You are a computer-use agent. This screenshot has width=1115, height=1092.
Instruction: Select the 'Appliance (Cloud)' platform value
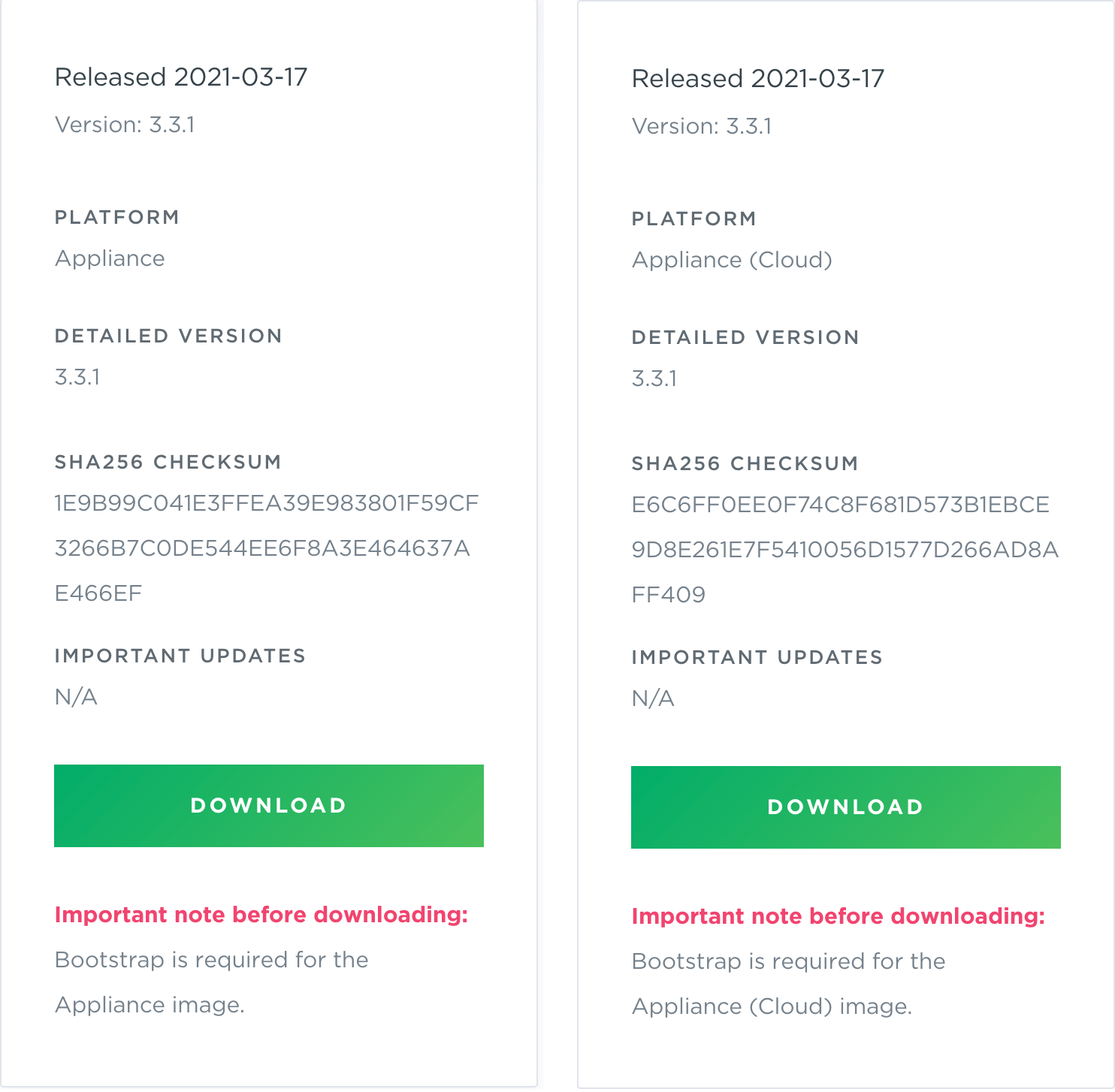732,260
